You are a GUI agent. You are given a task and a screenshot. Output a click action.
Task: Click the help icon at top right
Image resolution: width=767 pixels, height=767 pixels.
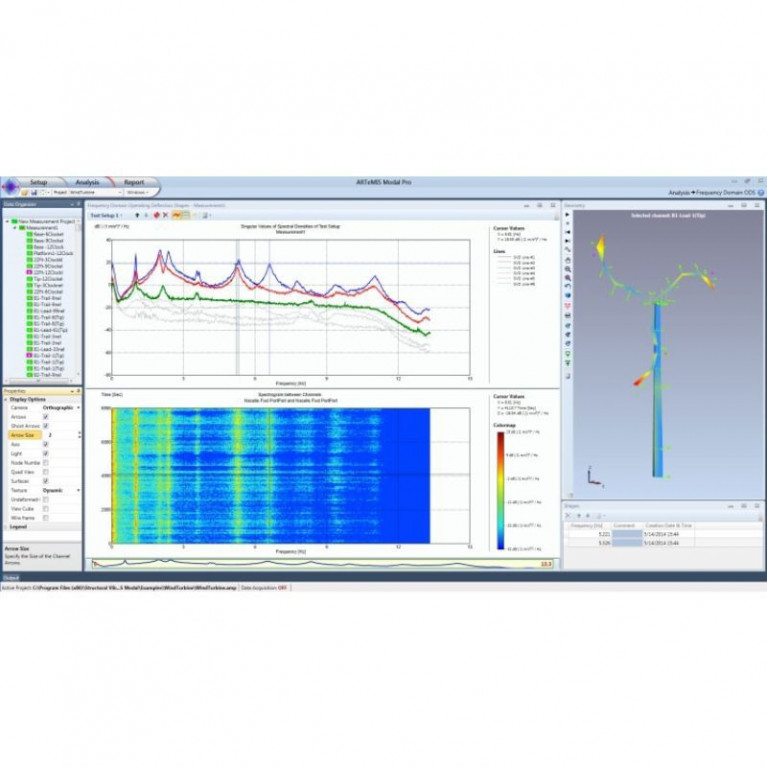click(761, 192)
